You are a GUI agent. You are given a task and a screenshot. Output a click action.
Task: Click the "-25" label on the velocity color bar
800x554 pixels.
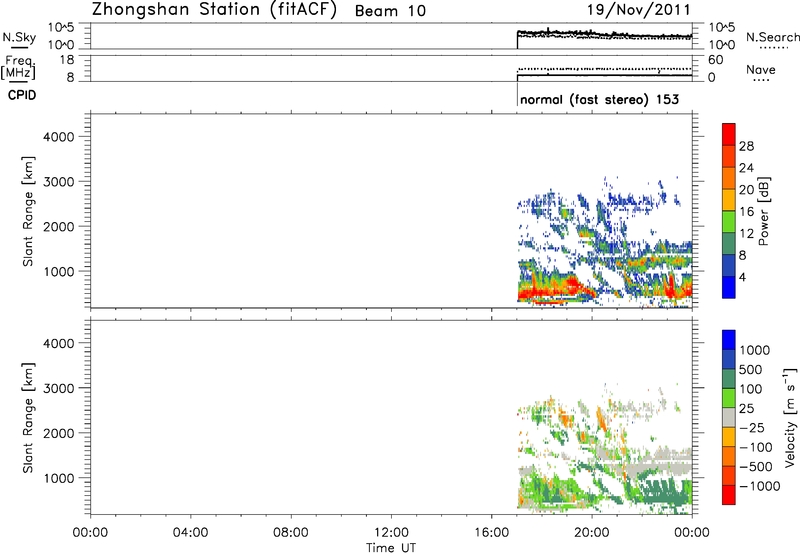(752, 428)
